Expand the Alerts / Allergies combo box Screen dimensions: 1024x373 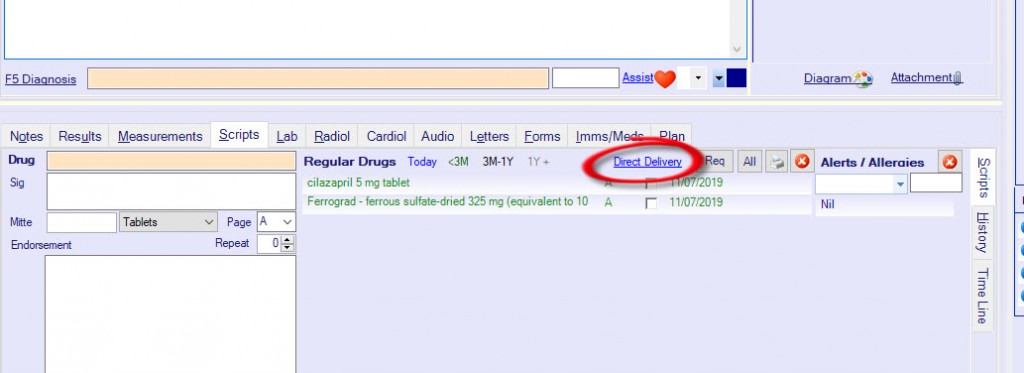(901, 185)
